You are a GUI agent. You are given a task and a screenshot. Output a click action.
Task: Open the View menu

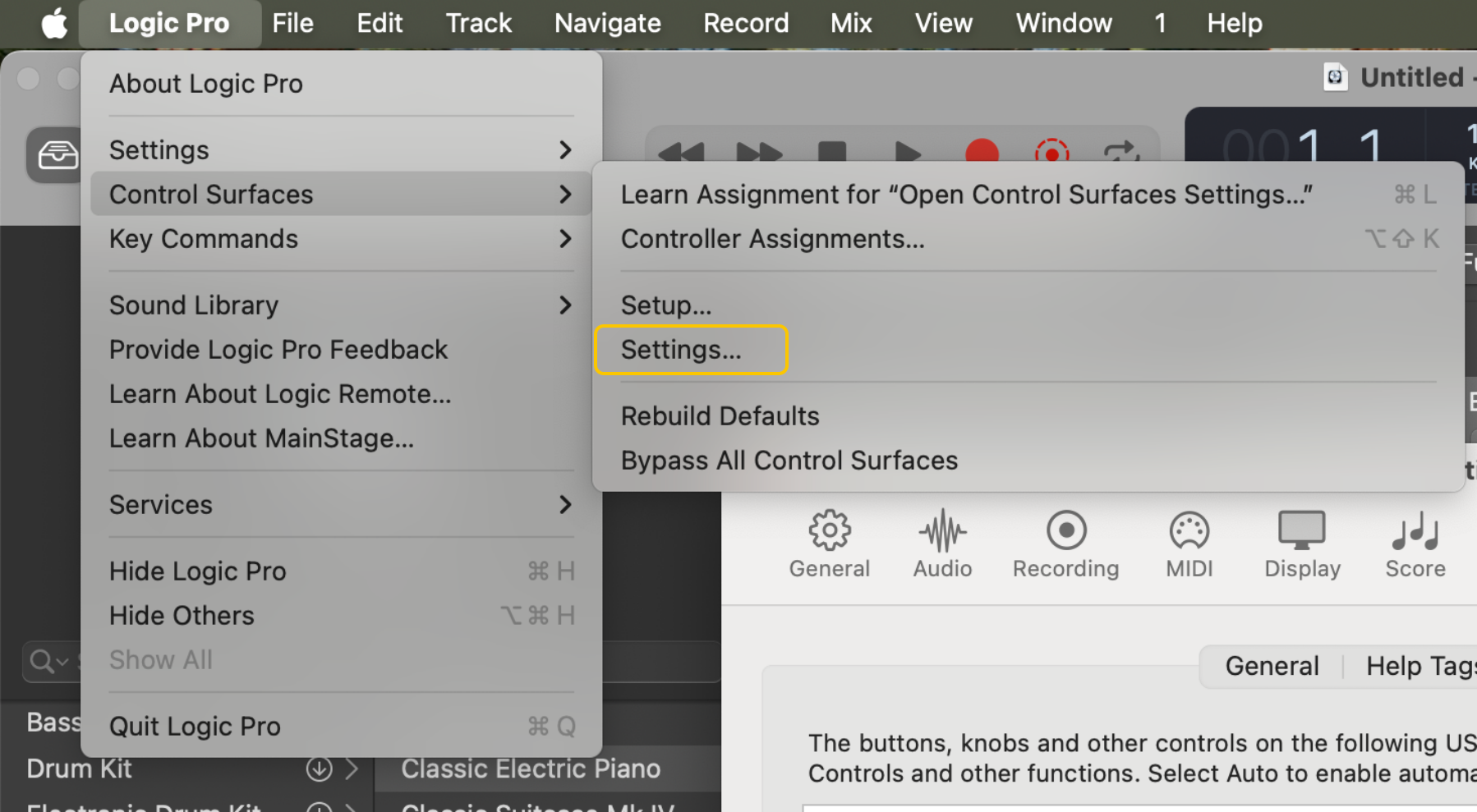tap(944, 23)
